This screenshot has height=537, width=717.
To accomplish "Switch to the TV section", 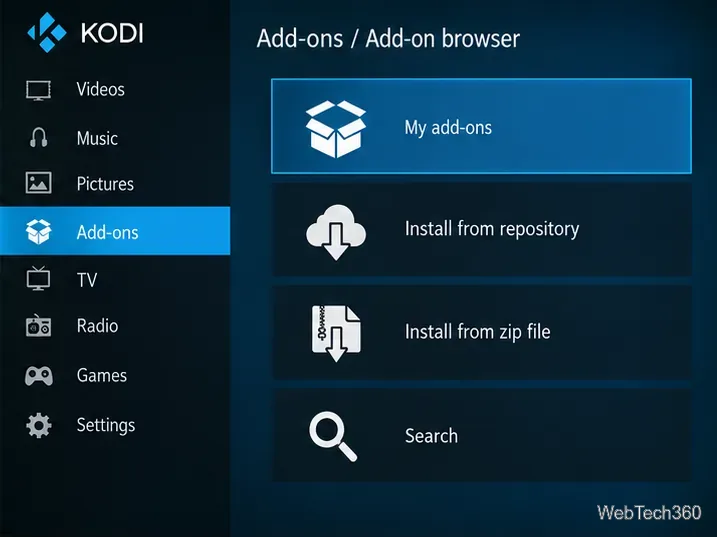I will [87, 280].
